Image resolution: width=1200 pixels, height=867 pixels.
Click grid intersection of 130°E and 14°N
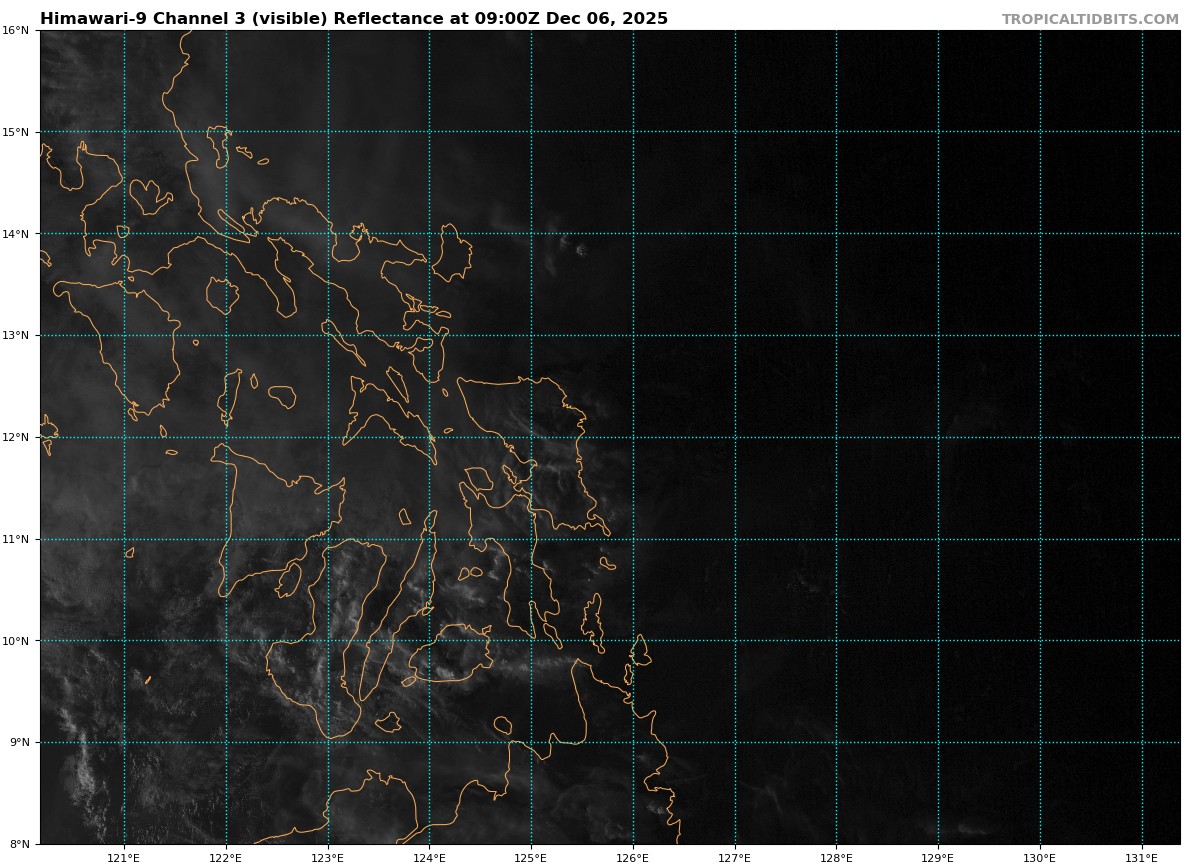1040,234
